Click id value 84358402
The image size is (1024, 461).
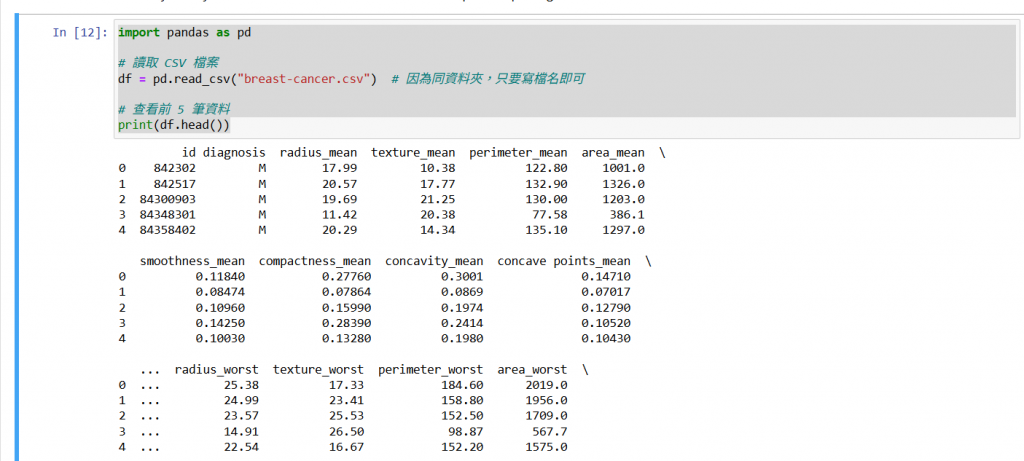click(x=167, y=230)
